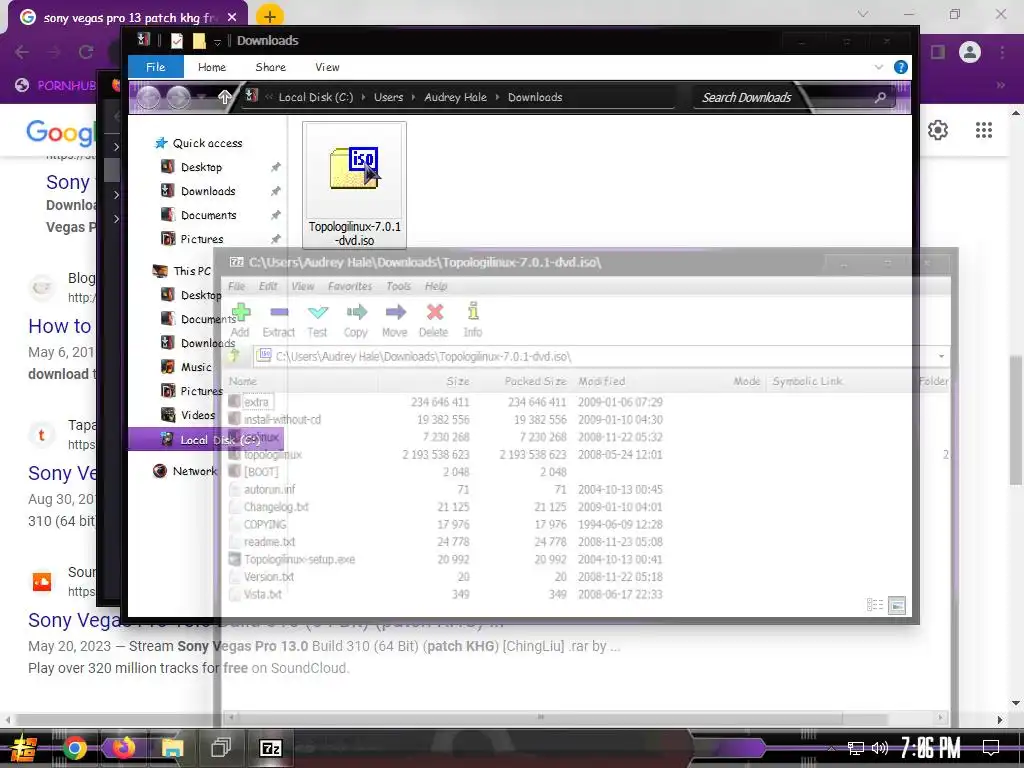Open 7-Zip Favorites menu

point(349,286)
